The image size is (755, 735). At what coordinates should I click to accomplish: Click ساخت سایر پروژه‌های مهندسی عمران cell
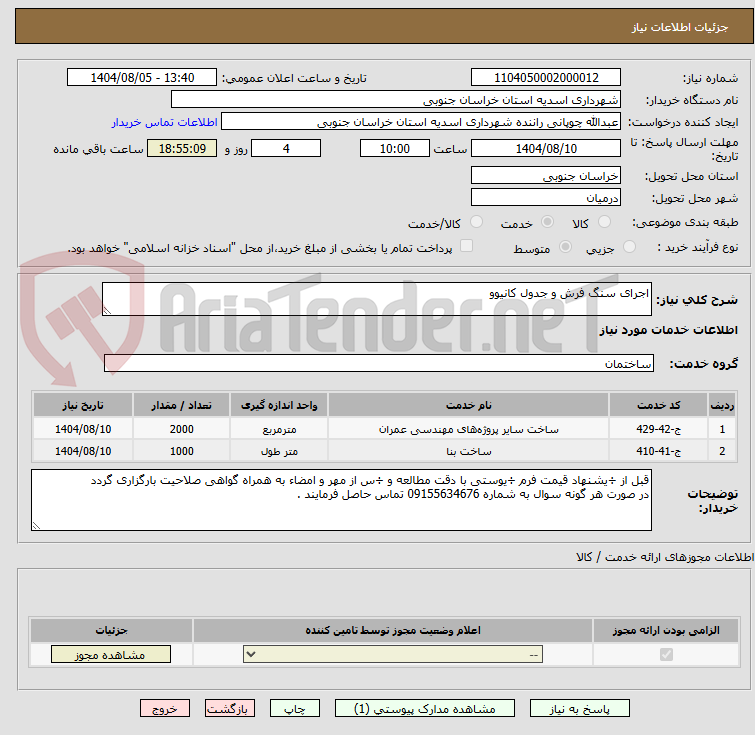(x=469, y=429)
